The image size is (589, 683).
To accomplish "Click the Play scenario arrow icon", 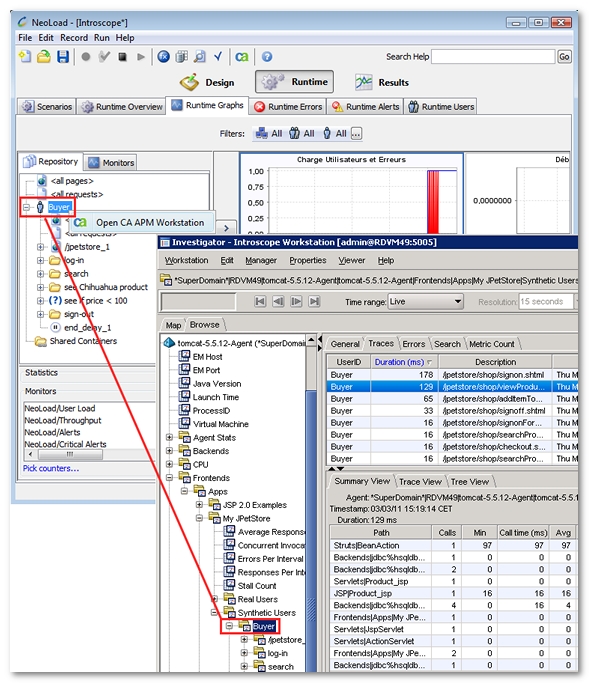I will click(140, 57).
